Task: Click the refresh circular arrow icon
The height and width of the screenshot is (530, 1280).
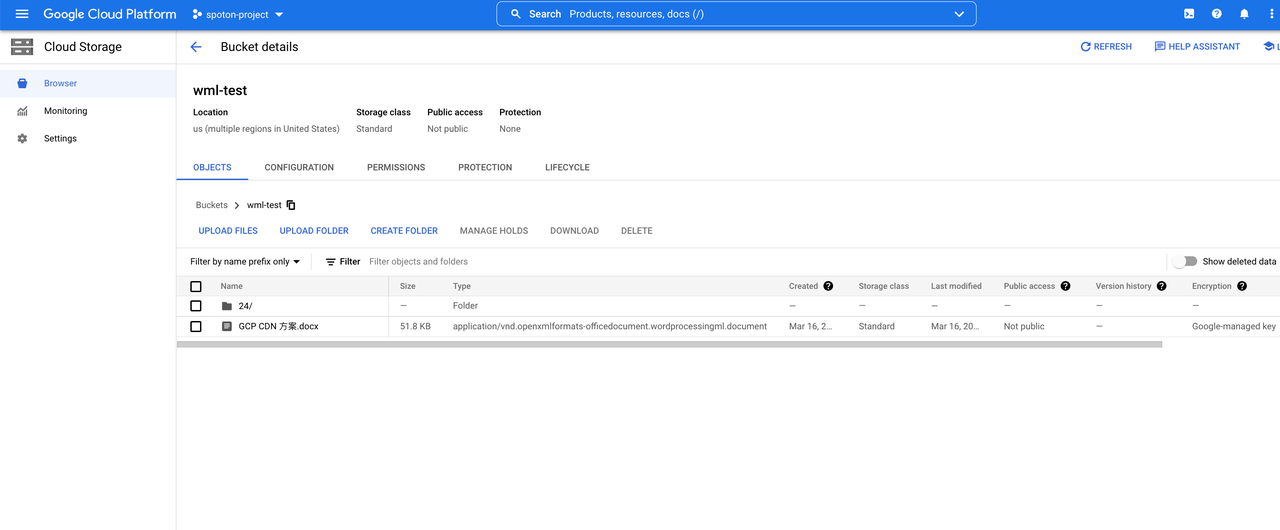Action: point(1086,47)
